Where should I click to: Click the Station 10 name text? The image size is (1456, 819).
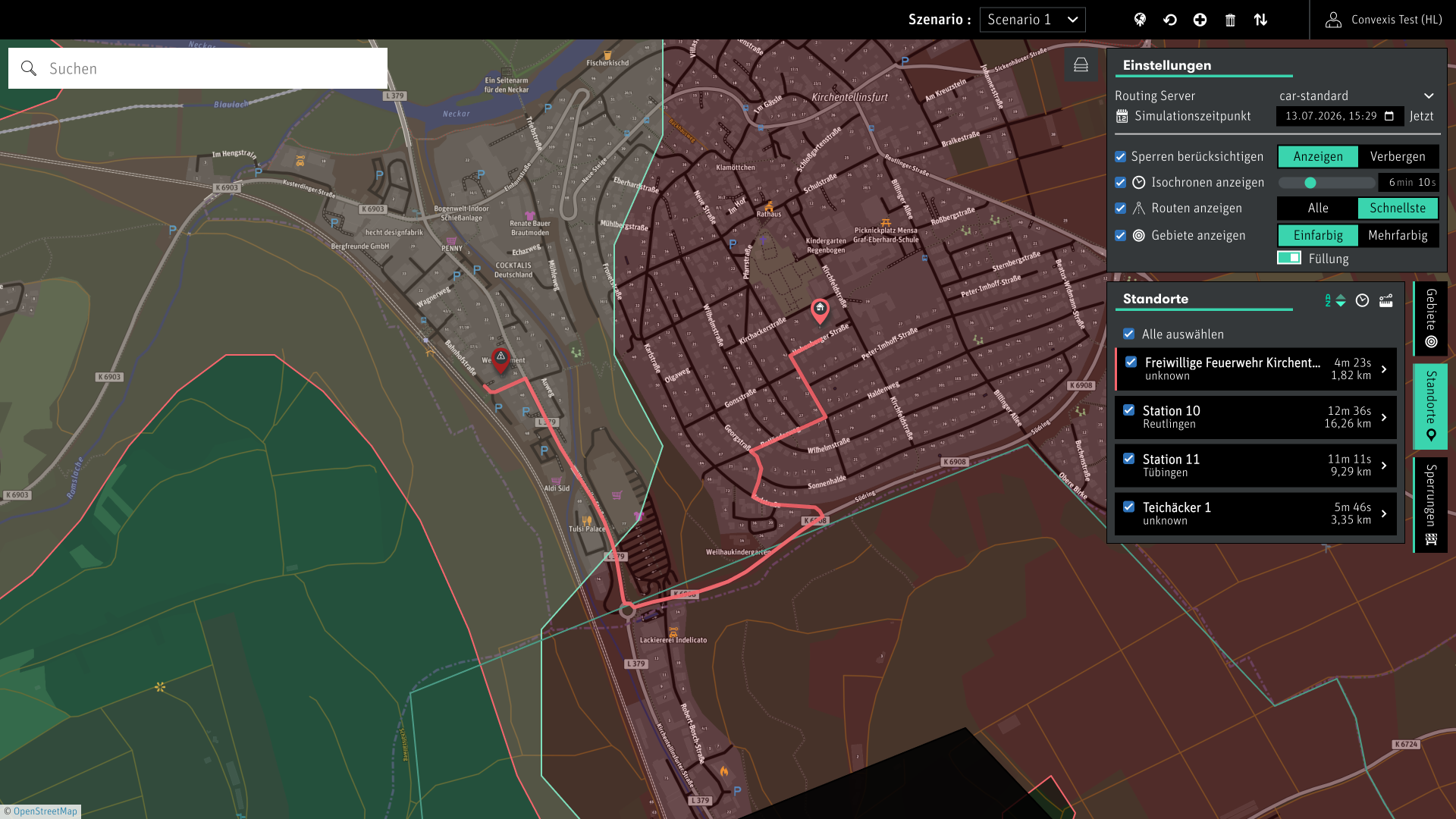tap(1172, 410)
